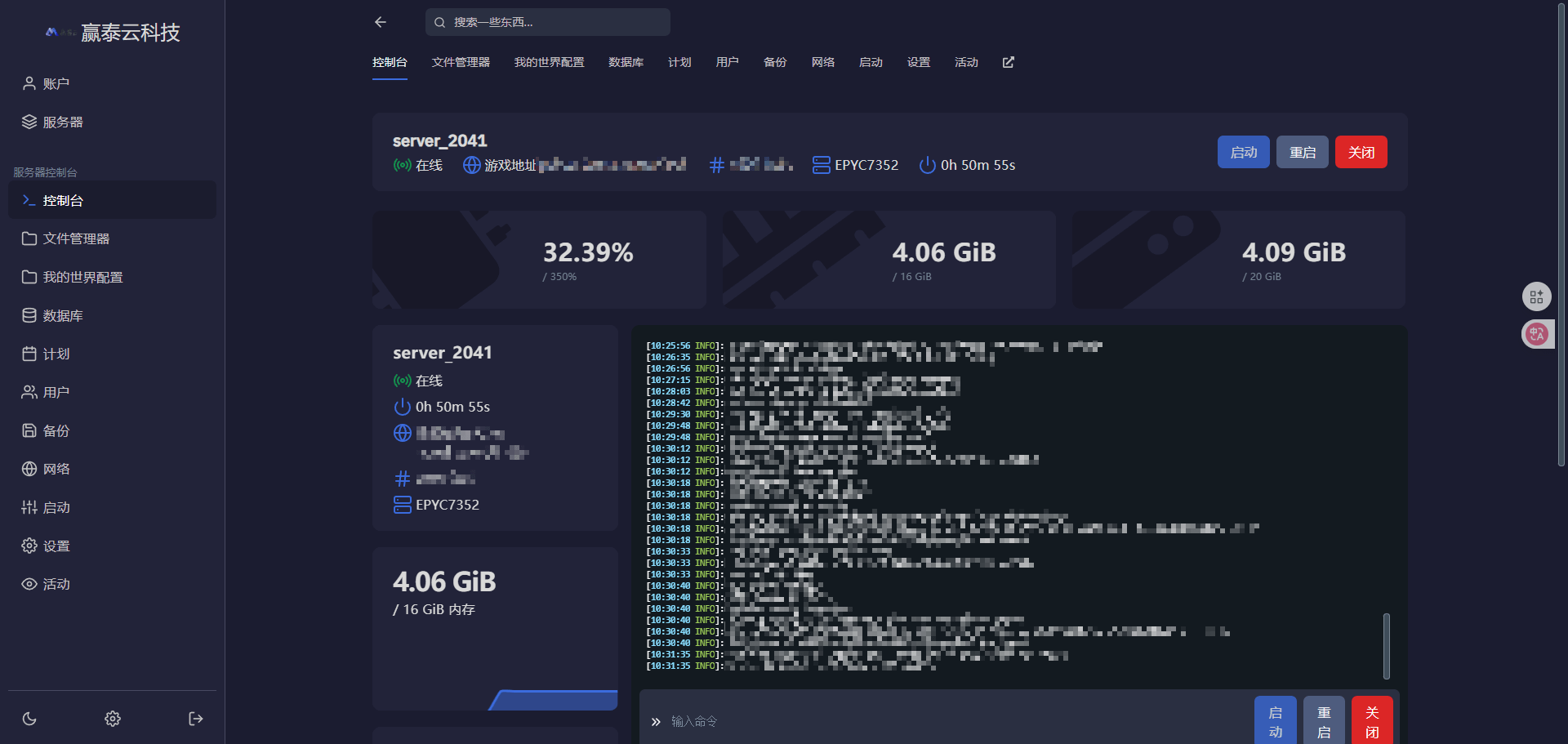This screenshot has height=744, width=1568.
Task: Switch to 文件管理器 tab
Action: [461, 62]
